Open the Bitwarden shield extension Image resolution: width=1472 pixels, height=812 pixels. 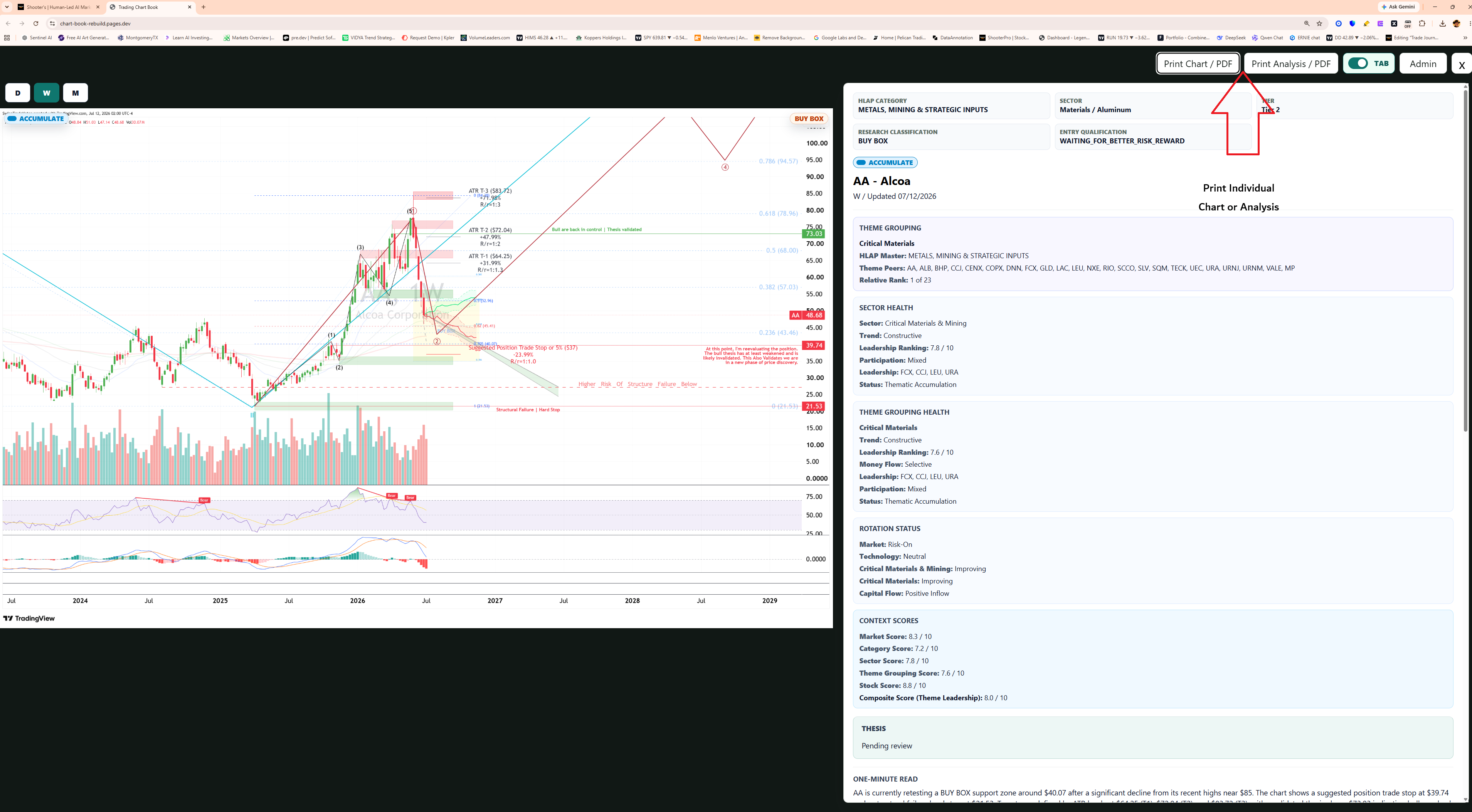tap(1352, 24)
